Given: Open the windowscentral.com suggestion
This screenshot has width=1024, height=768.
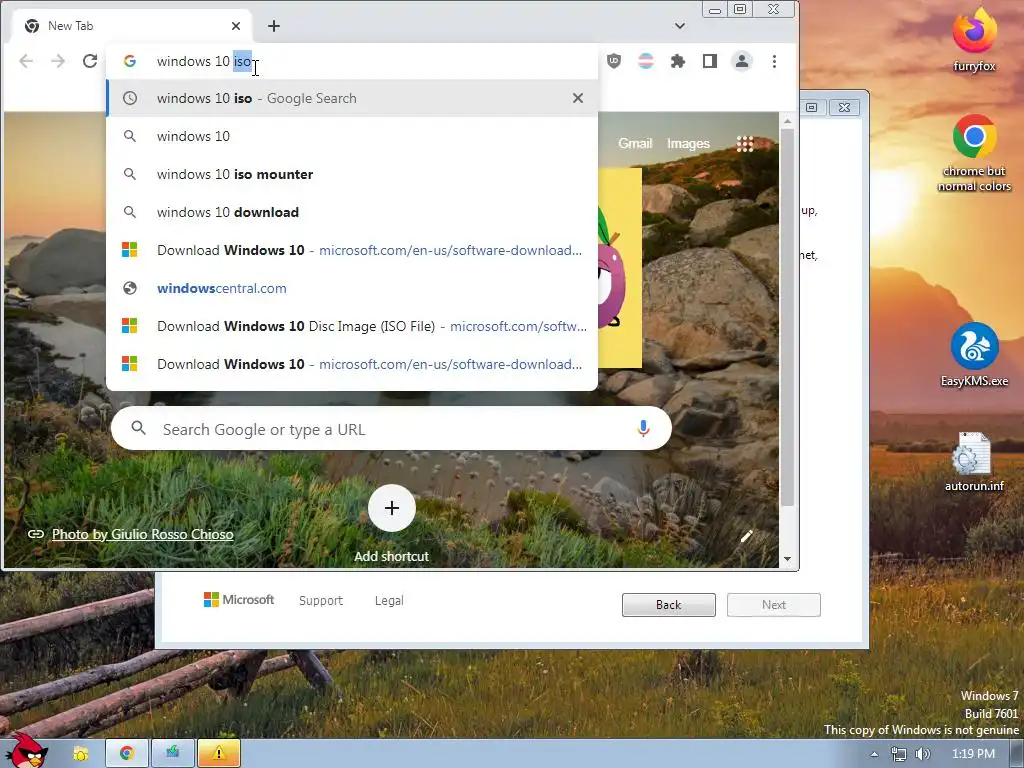Looking at the screenshot, I should (x=352, y=288).
